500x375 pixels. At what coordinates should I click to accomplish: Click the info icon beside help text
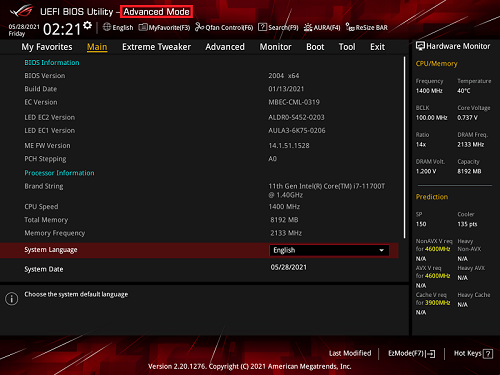[12, 299]
